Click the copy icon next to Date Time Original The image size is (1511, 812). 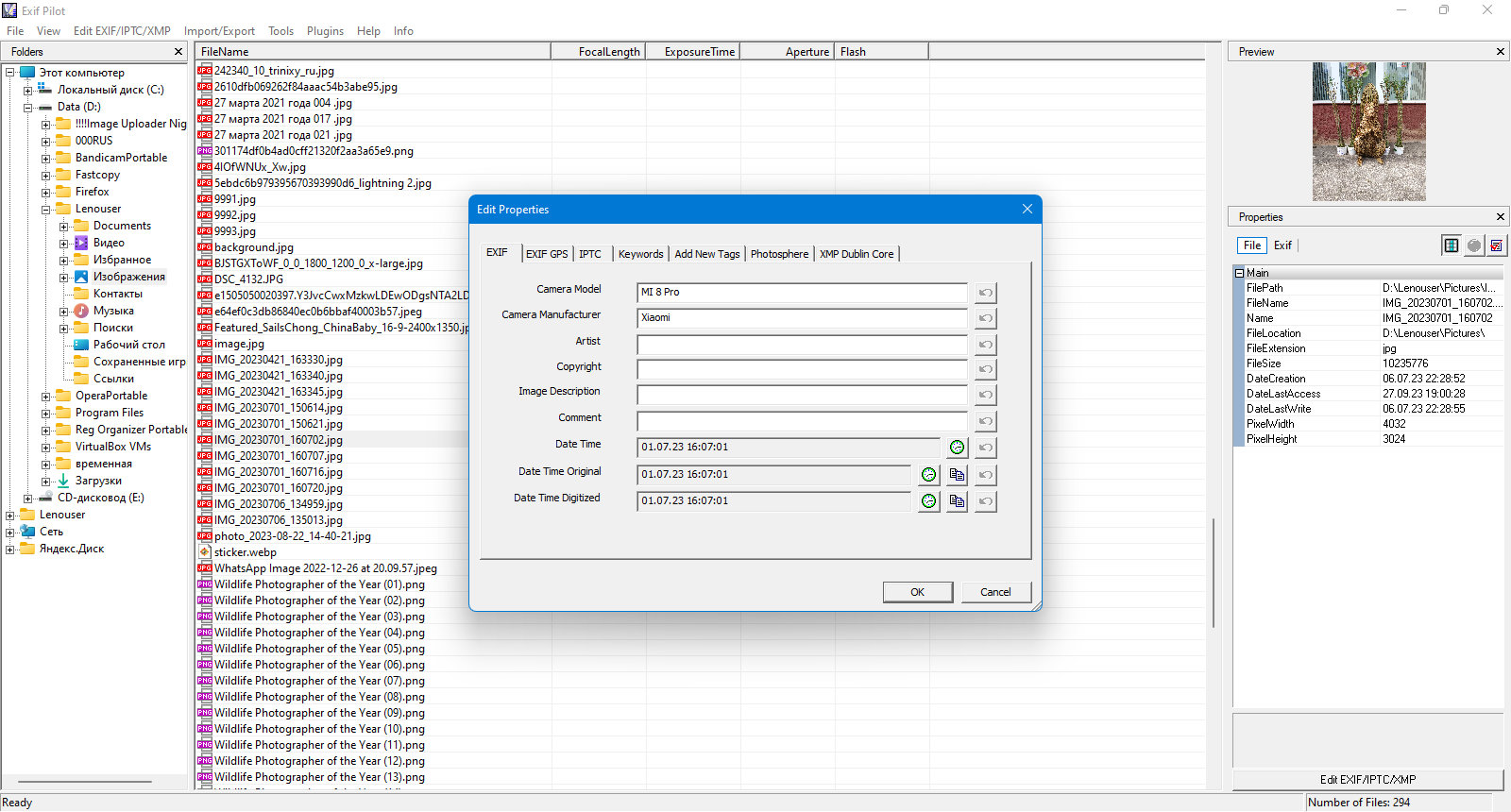tap(957, 475)
